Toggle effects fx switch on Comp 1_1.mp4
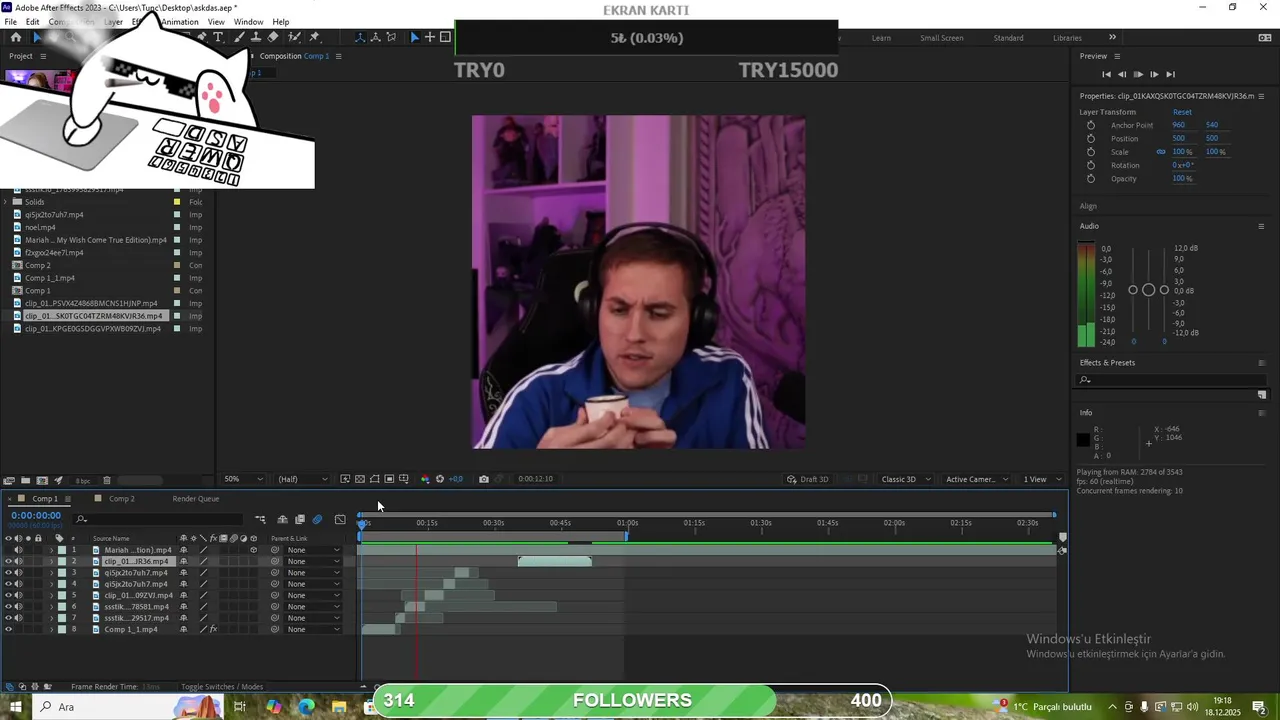1280x720 pixels. point(213,629)
